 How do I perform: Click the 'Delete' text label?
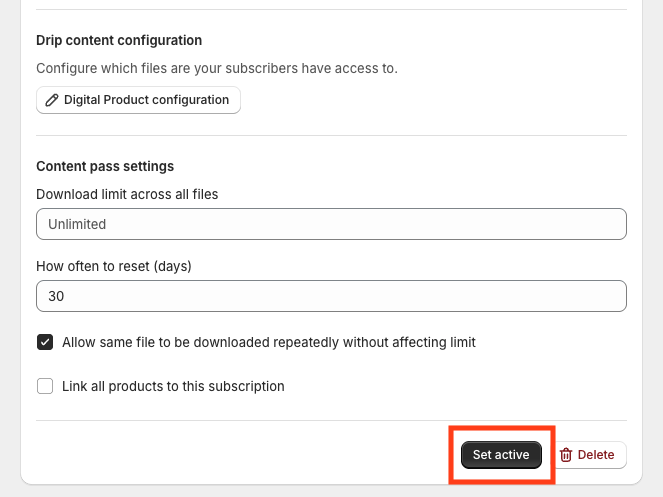(x=596, y=455)
